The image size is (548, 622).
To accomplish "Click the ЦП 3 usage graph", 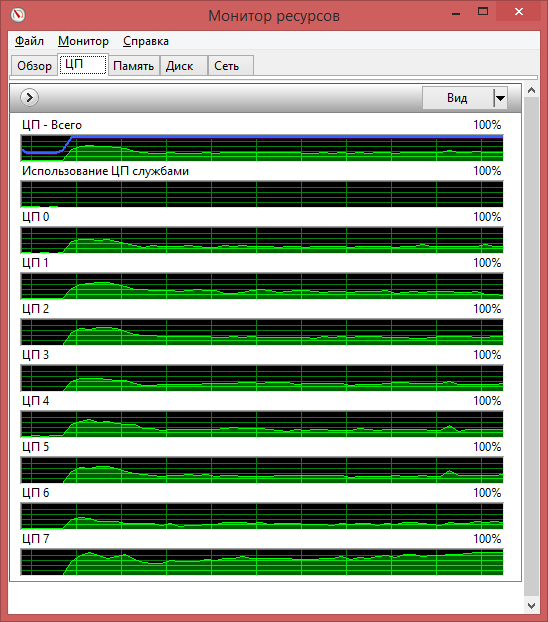I will pyautogui.click(x=262, y=378).
